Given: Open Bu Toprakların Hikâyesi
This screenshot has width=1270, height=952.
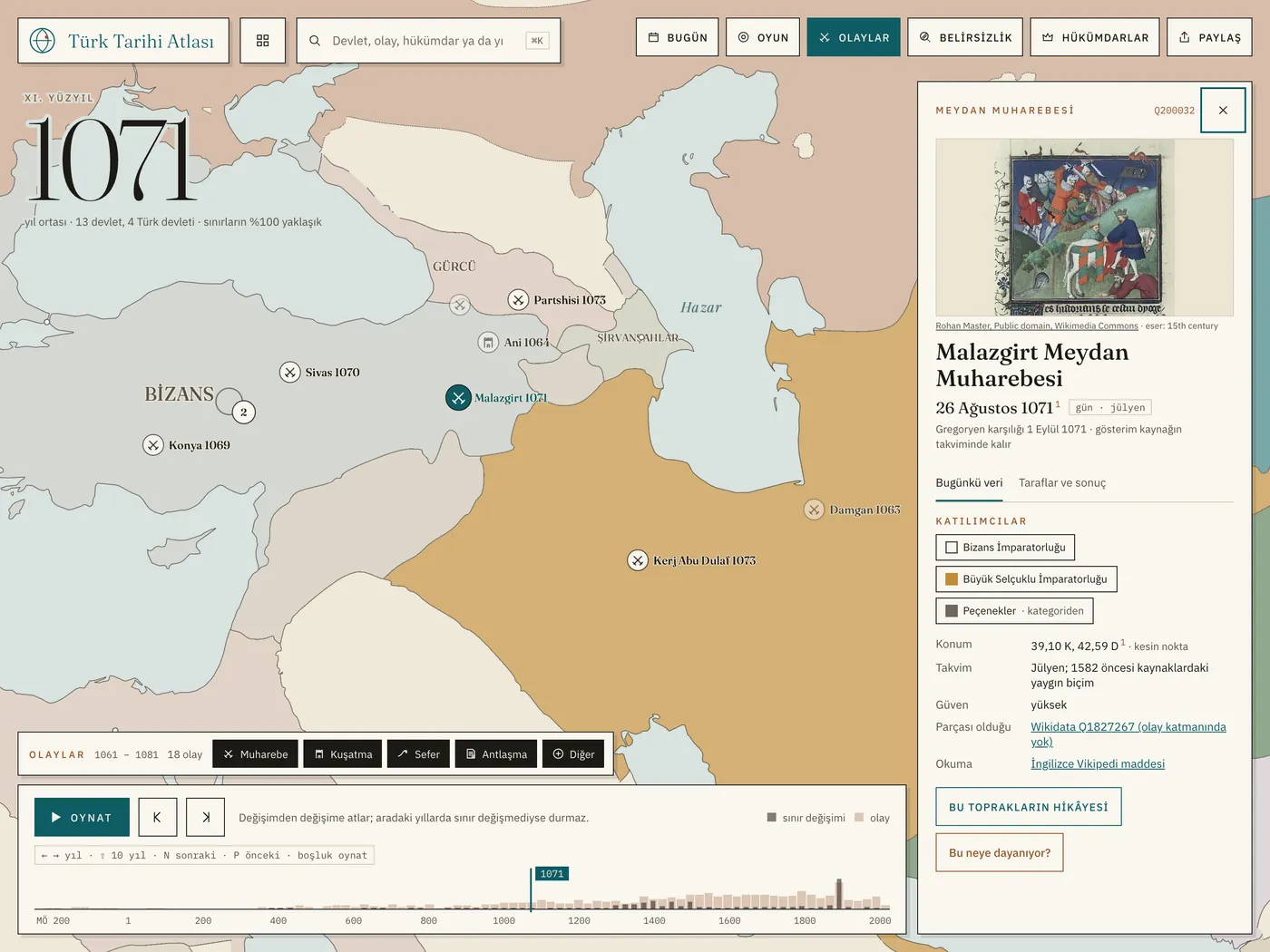Looking at the screenshot, I should click(1029, 807).
